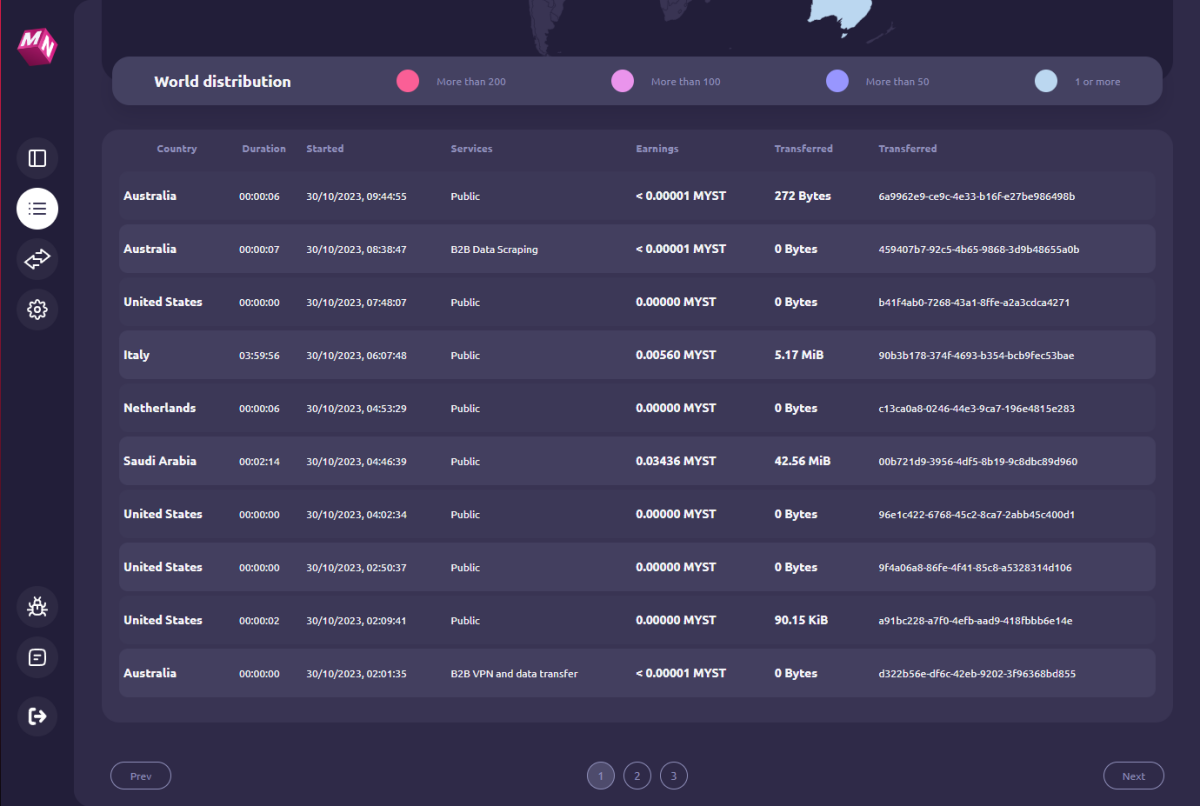Click the 'More than 50' purple legend dot

click(x=837, y=81)
